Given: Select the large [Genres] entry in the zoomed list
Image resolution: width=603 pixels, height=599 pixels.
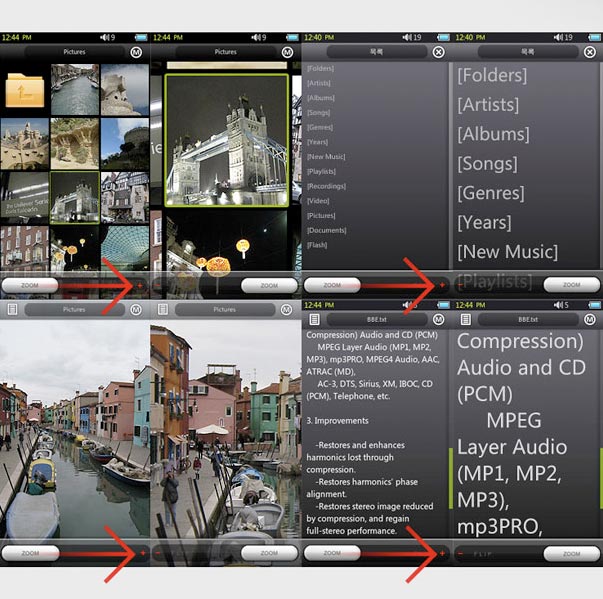Looking at the screenshot, I should click(490, 193).
